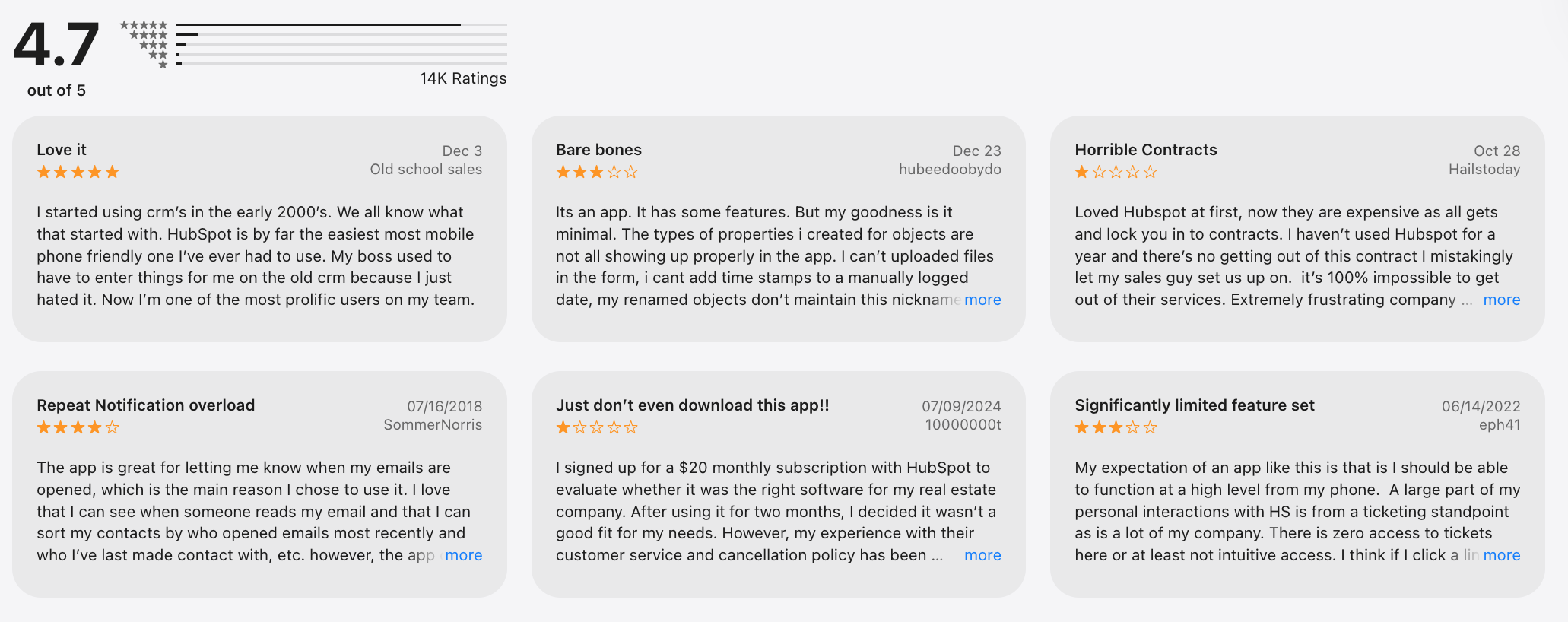Image resolution: width=1568 pixels, height=622 pixels.
Task: Click the single-star row icon in ratings histogram
Action: (163, 65)
